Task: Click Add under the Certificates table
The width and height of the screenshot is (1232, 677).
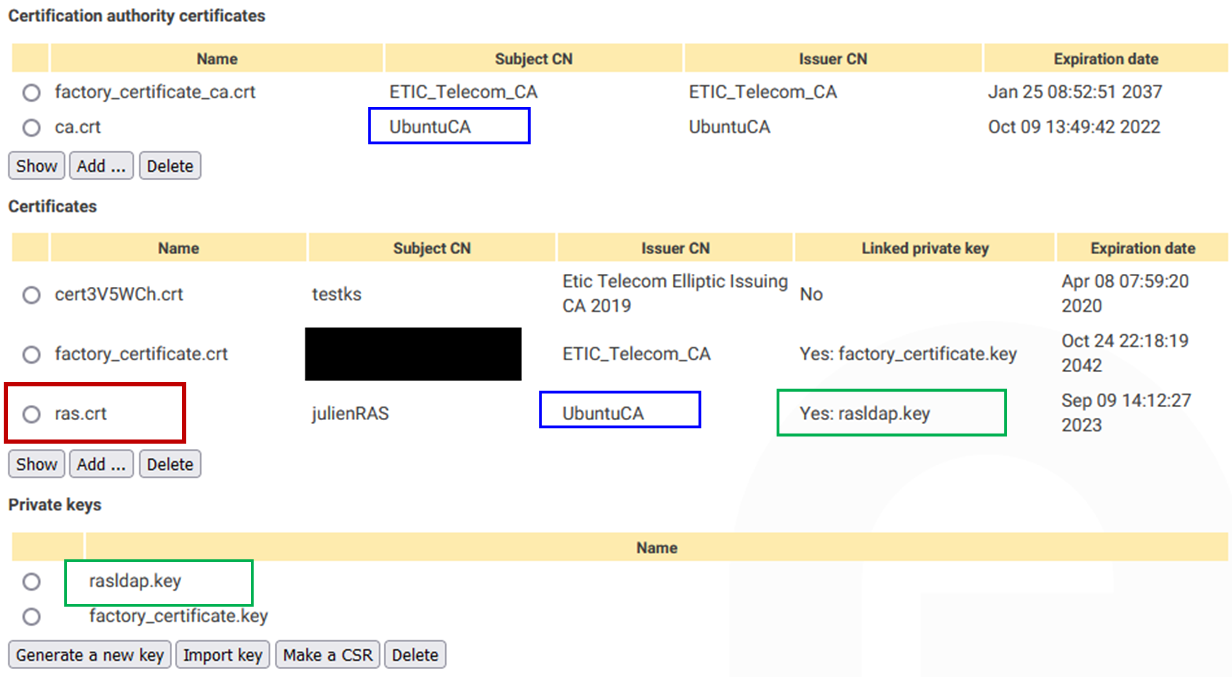Action: point(102,464)
